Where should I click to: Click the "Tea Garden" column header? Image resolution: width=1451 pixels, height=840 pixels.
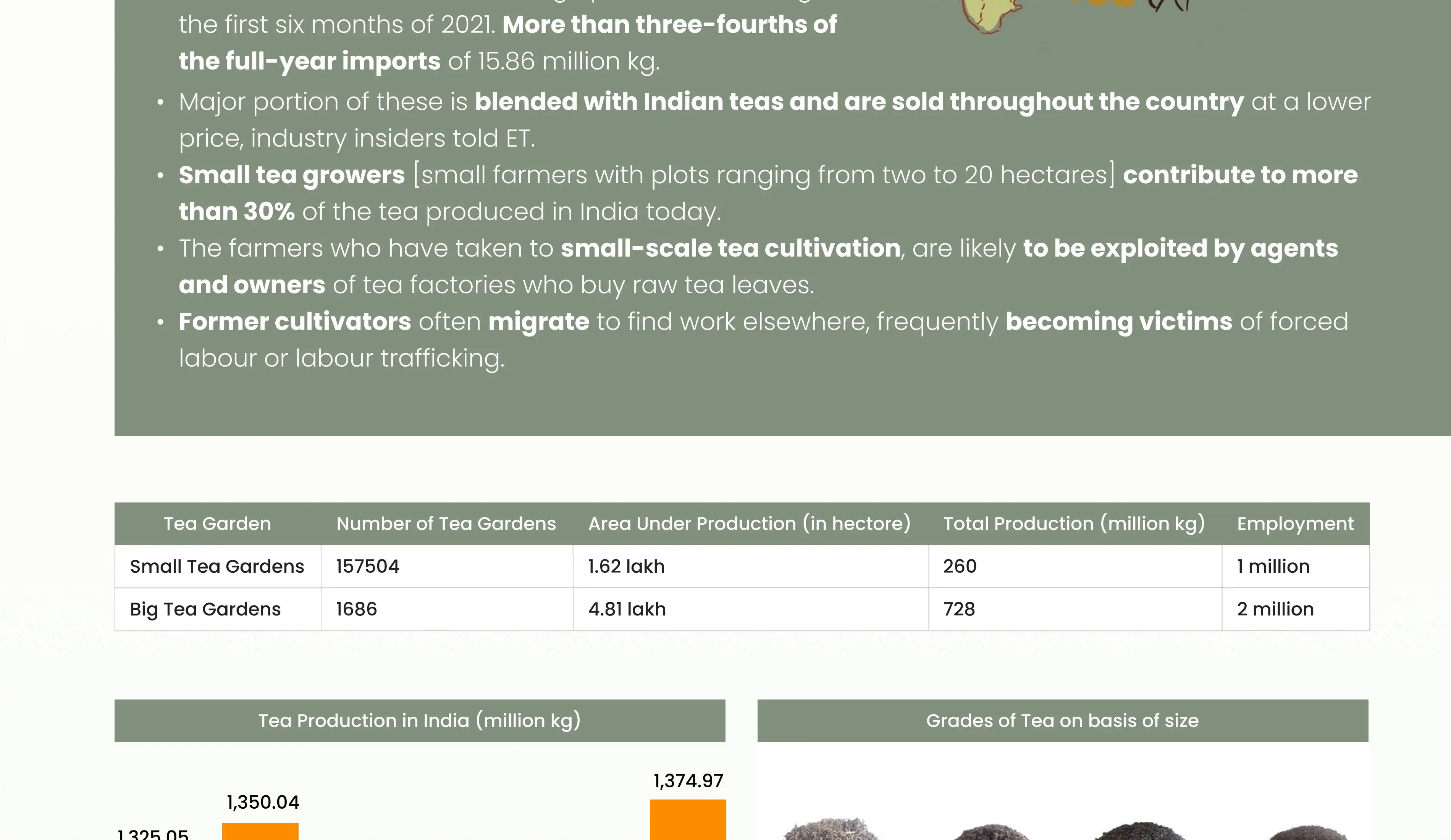click(217, 523)
